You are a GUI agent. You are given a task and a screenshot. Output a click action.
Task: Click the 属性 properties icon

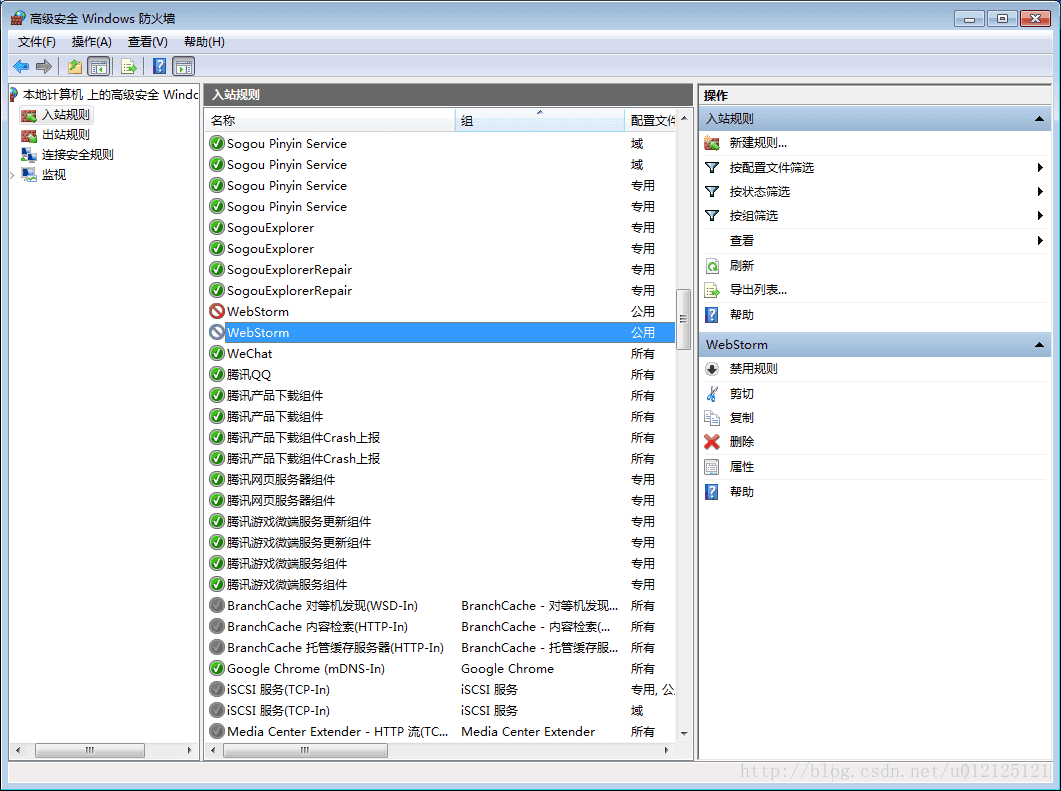click(712, 467)
